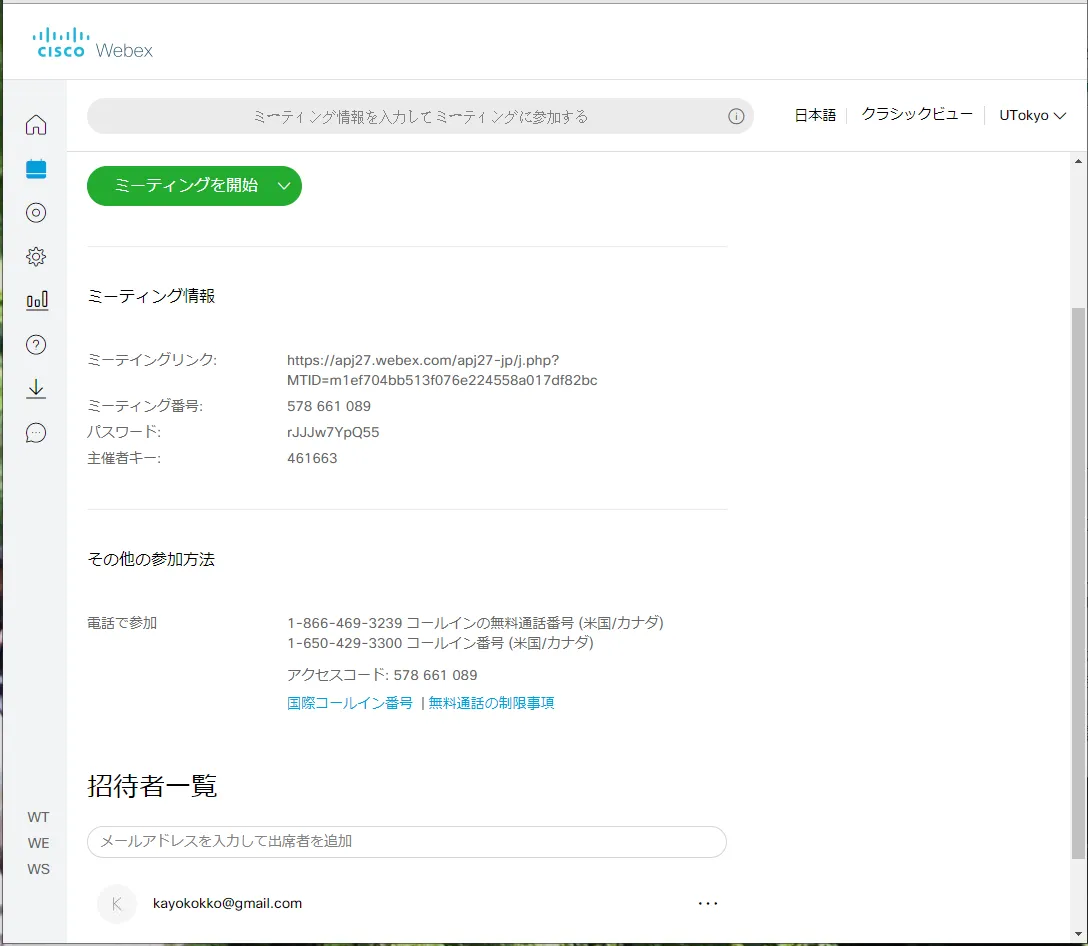Click the Cisco Webex logo
The image size is (1088, 946).
[92, 42]
